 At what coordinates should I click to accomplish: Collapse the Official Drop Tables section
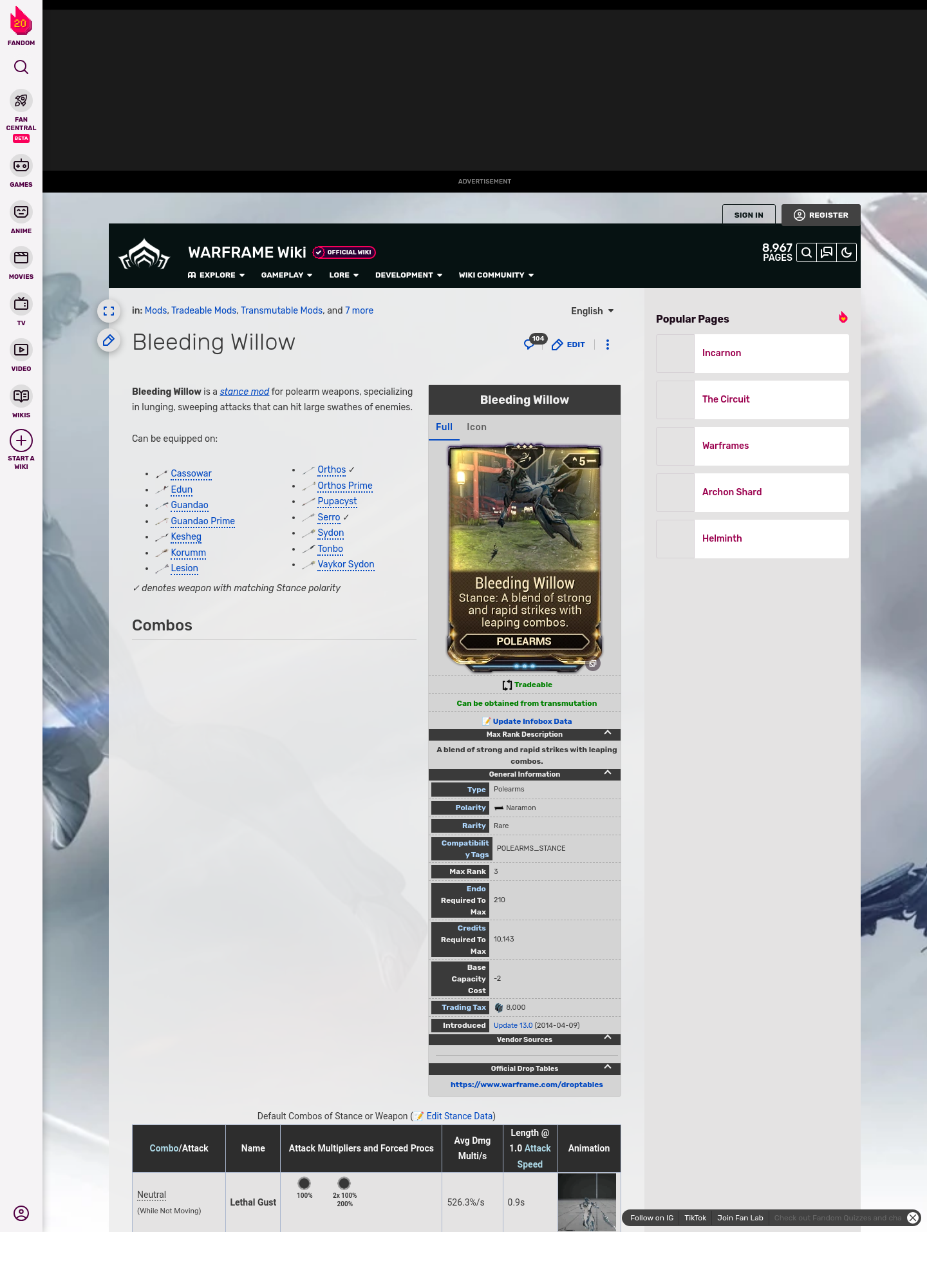coord(608,1067)
